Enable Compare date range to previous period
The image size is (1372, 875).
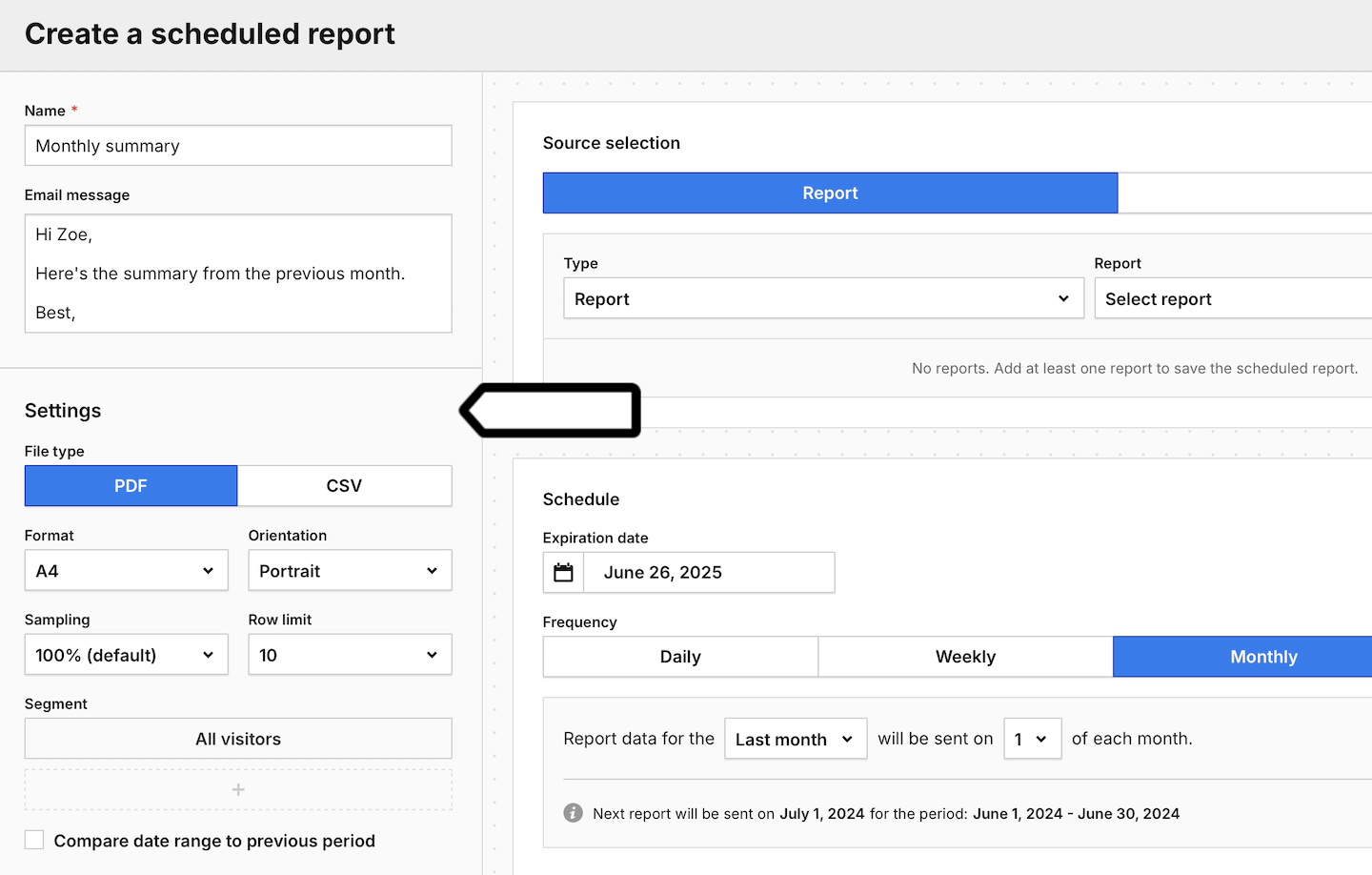pyautogui.click(x=34, y=840)
